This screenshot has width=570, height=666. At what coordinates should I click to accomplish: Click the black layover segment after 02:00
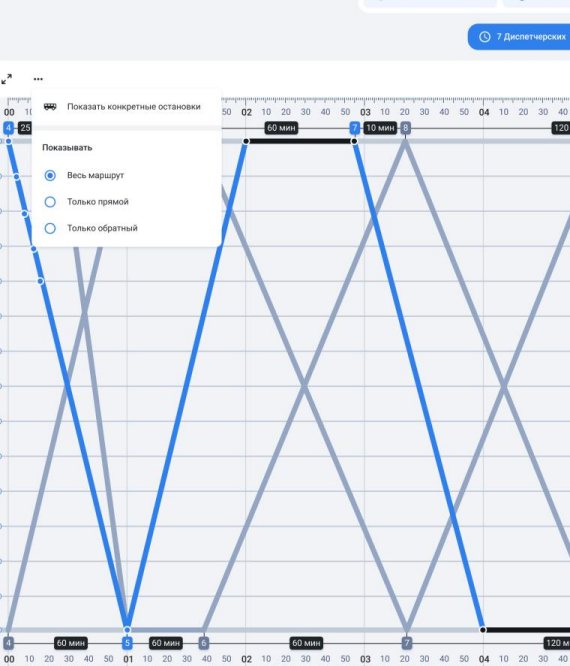tap(300, 141)
